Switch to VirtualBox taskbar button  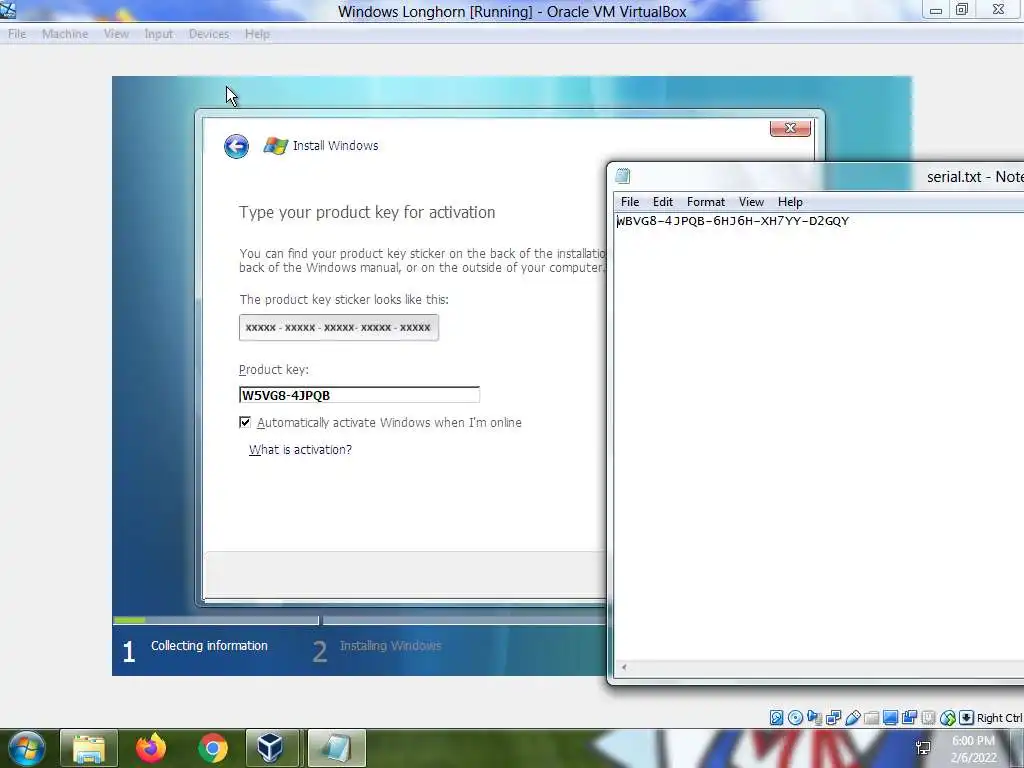point(271,748)
